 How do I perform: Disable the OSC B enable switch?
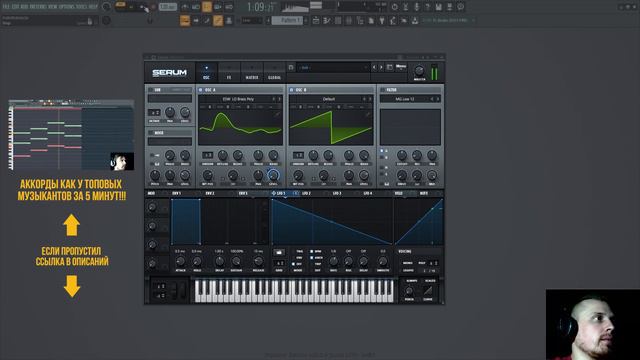(291, 90)
